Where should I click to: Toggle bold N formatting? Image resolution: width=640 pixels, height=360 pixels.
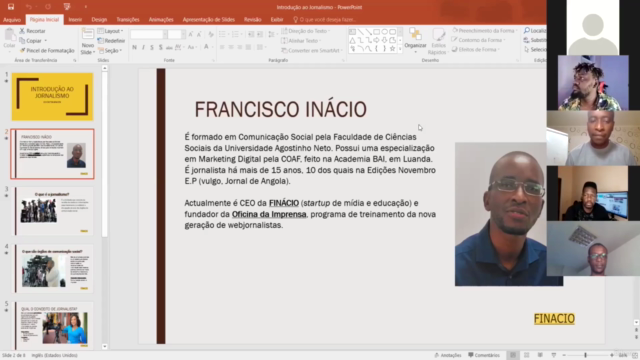tap(134, 47)
